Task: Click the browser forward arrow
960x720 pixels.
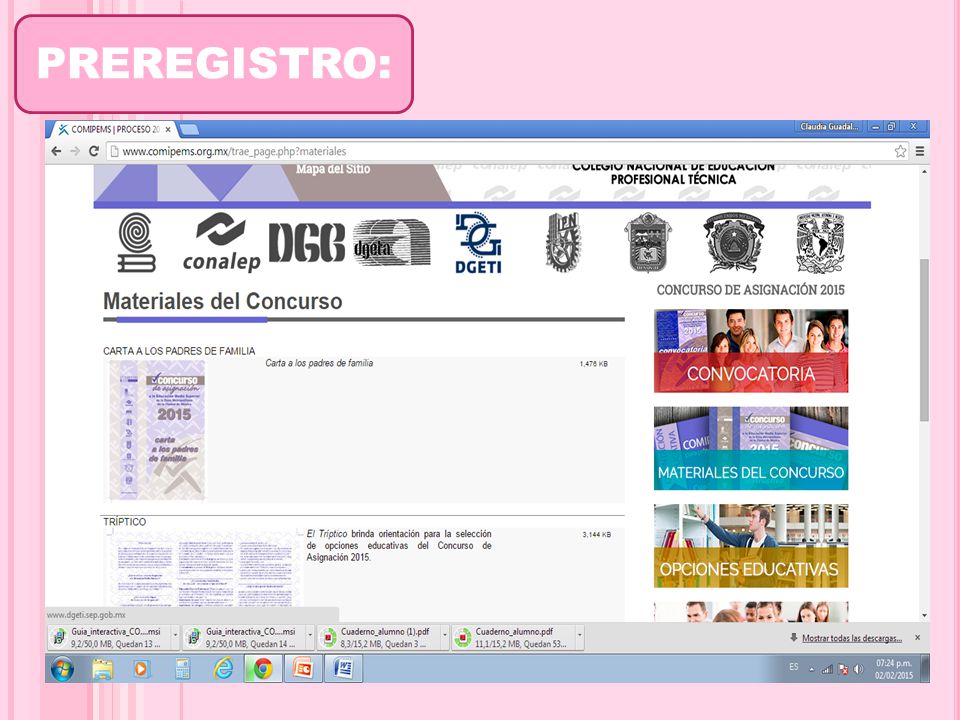Action: point(75,151)
